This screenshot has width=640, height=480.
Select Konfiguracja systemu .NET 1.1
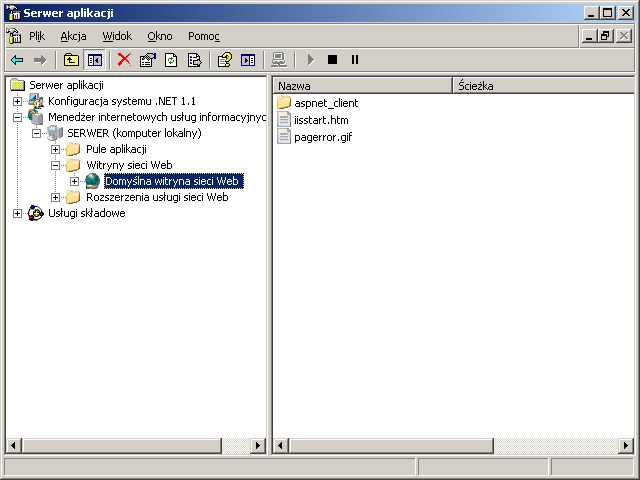click(x=122, y=101)
